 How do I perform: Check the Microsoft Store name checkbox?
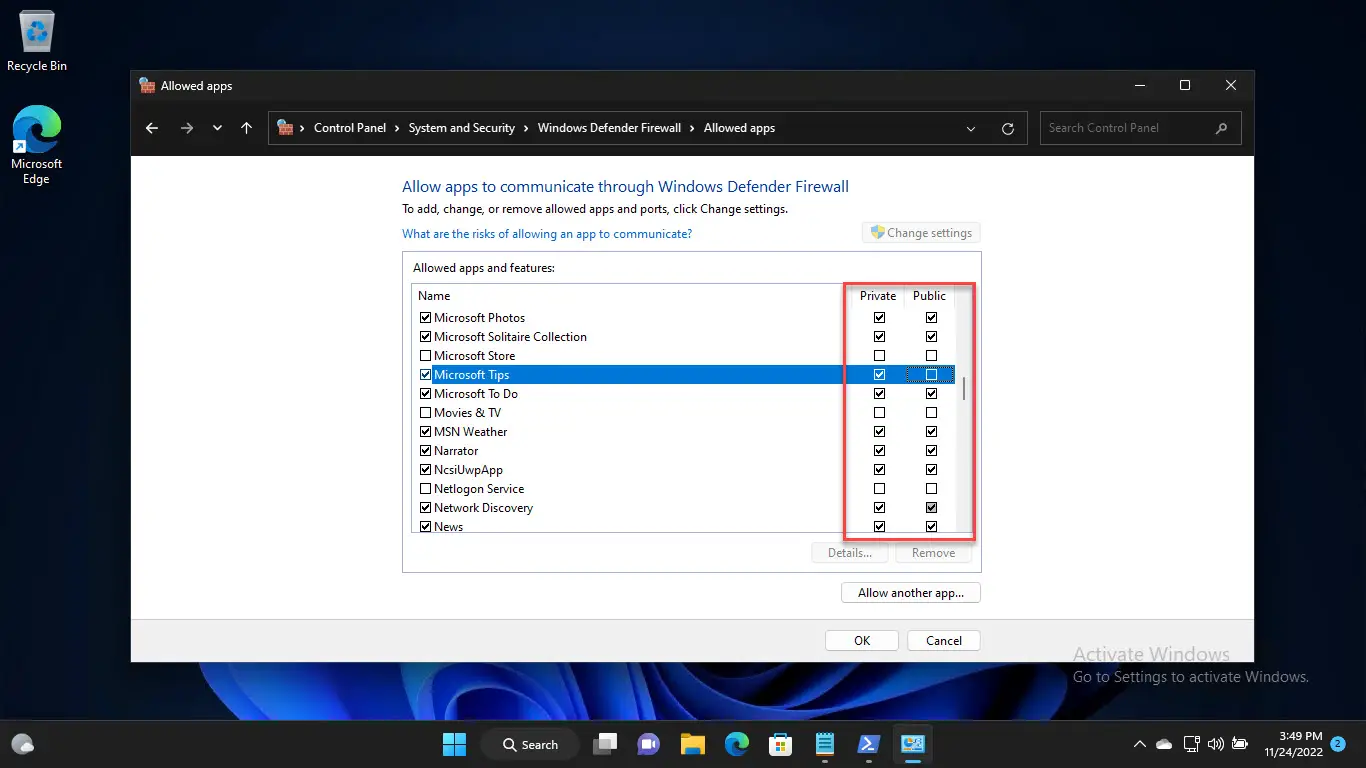click(426, 356)
